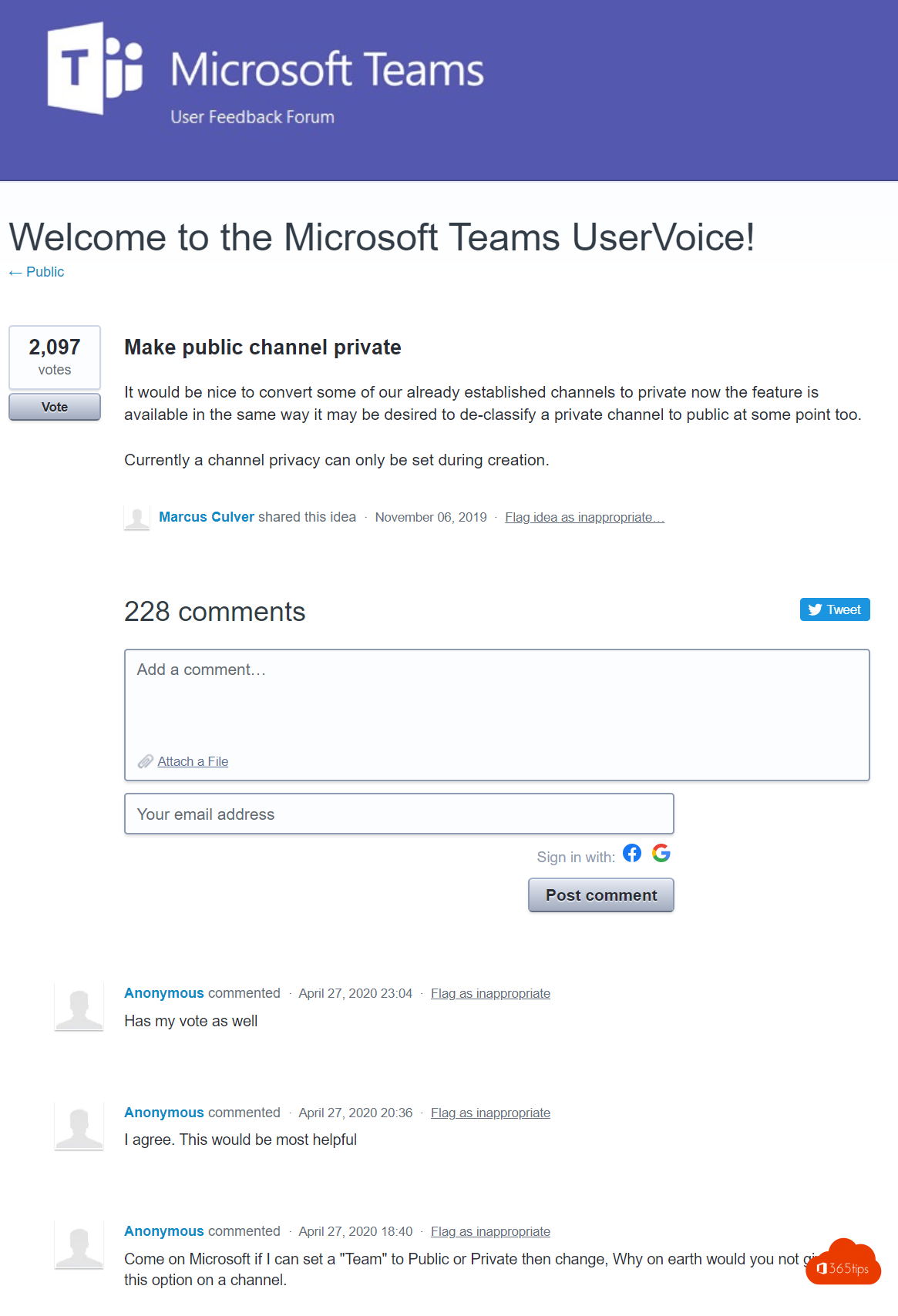This screenshot has width=898, height=1316.
Task: Vote for this idea
Action: 55,407
